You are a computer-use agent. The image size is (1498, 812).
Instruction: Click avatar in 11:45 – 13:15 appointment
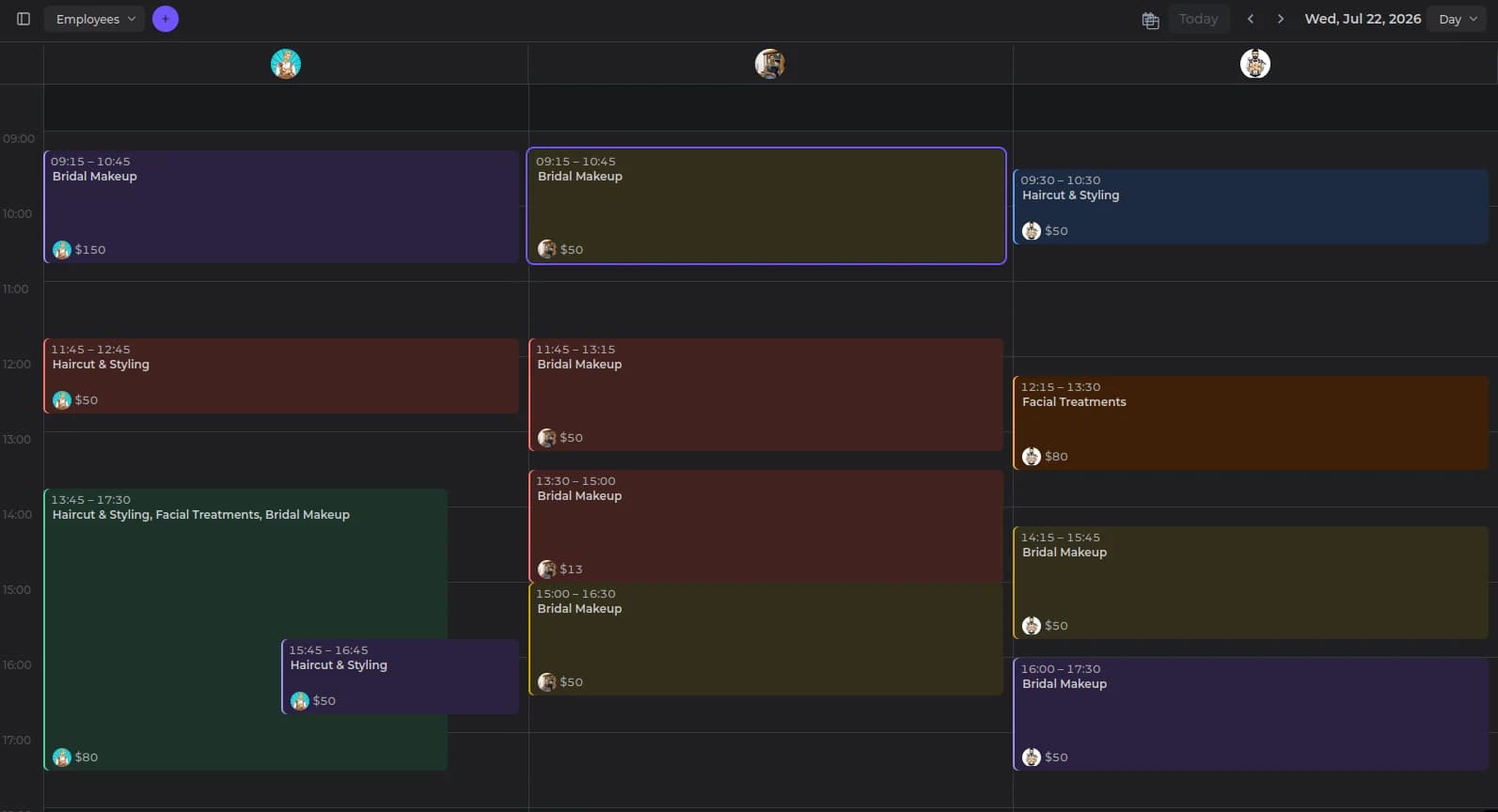[x=547, y=437]
